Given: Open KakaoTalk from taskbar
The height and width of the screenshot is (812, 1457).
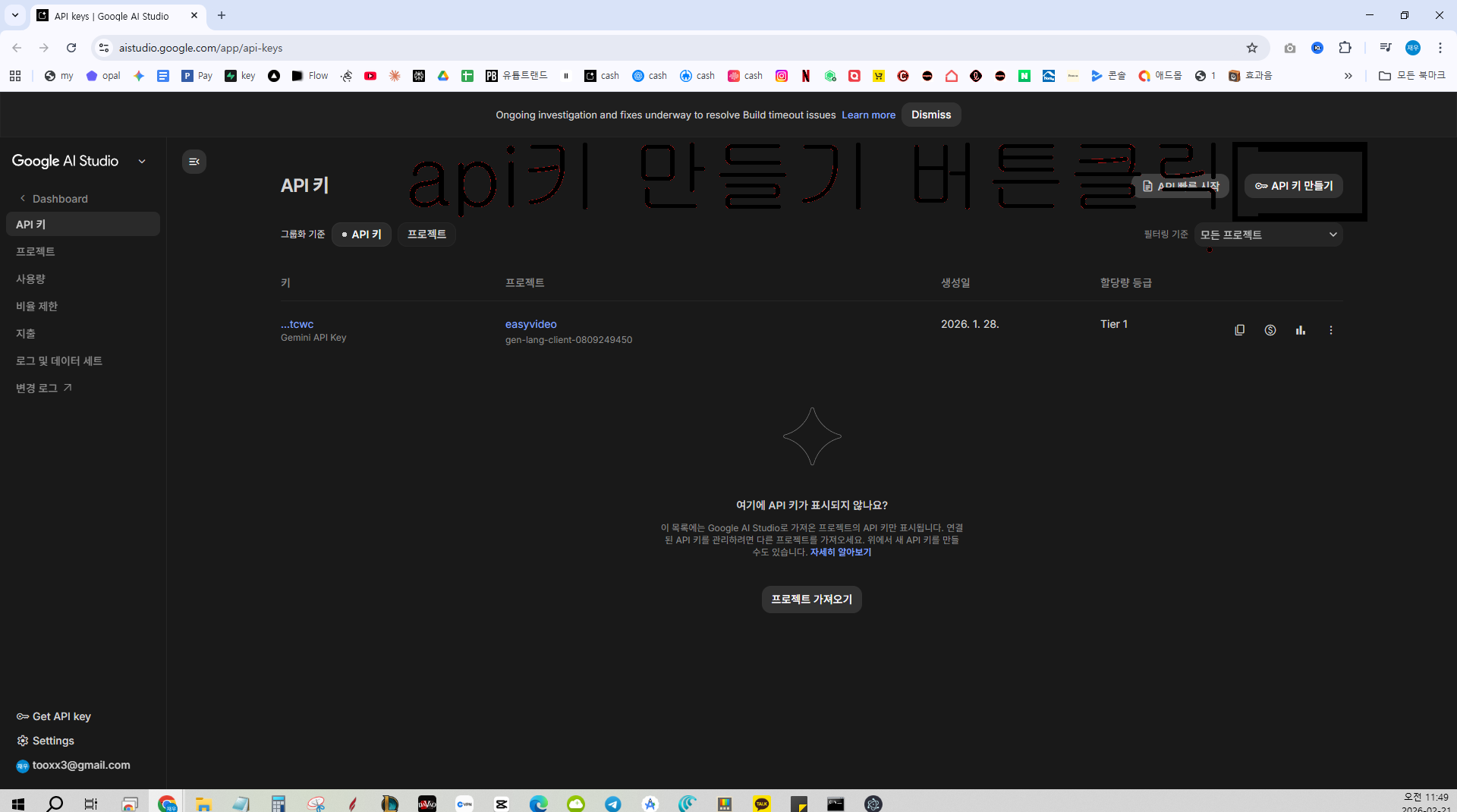Looking at the screenshot, I should coord(762,803).
